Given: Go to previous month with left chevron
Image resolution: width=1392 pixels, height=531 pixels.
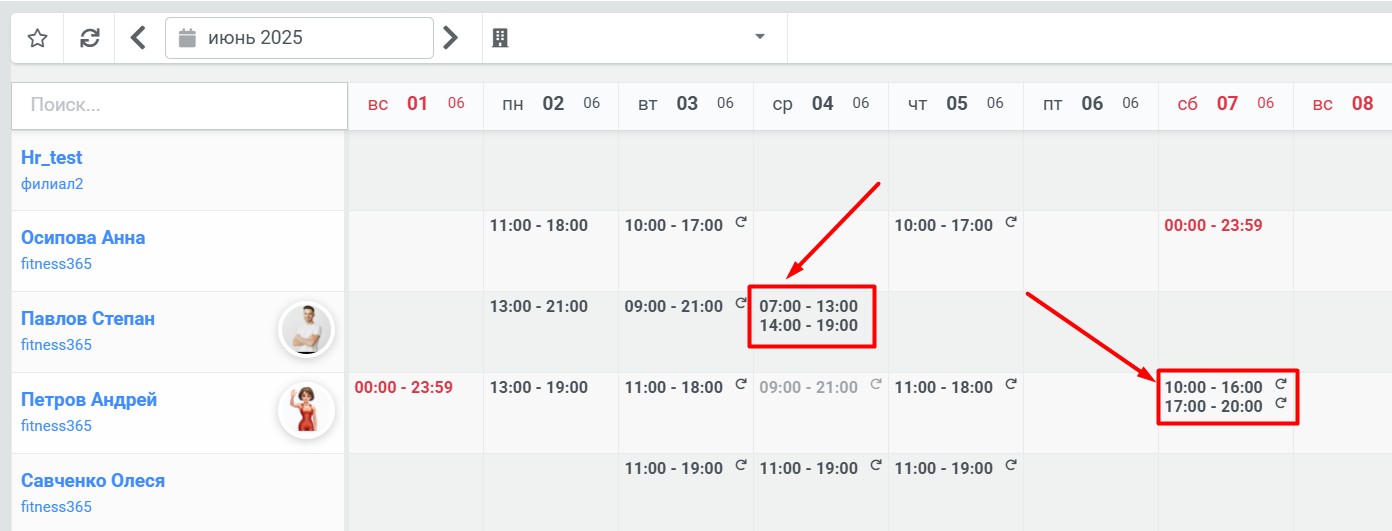Looking at the screenshot, I should 139,38.
